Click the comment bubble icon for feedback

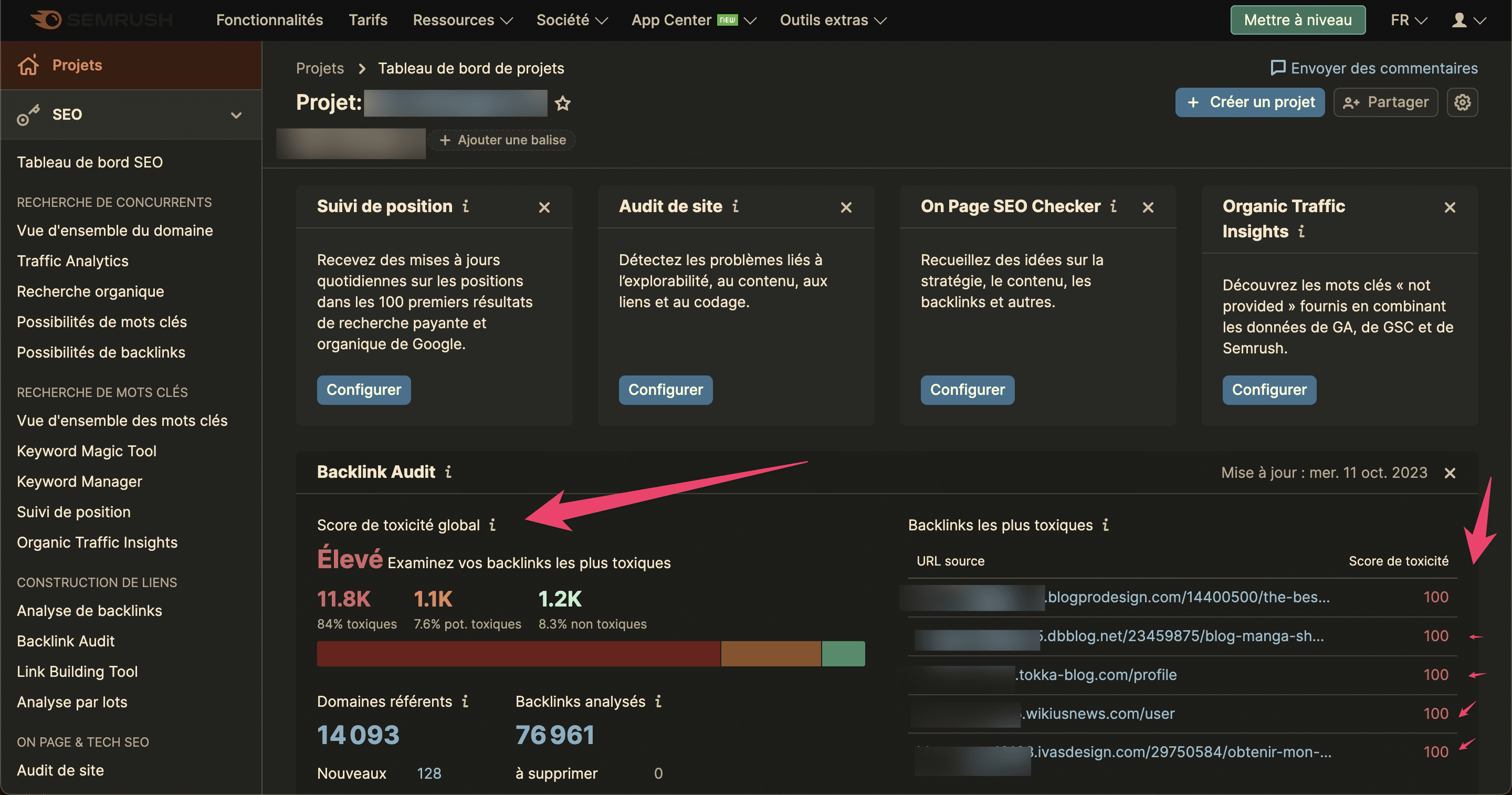tap(1277, 68)
